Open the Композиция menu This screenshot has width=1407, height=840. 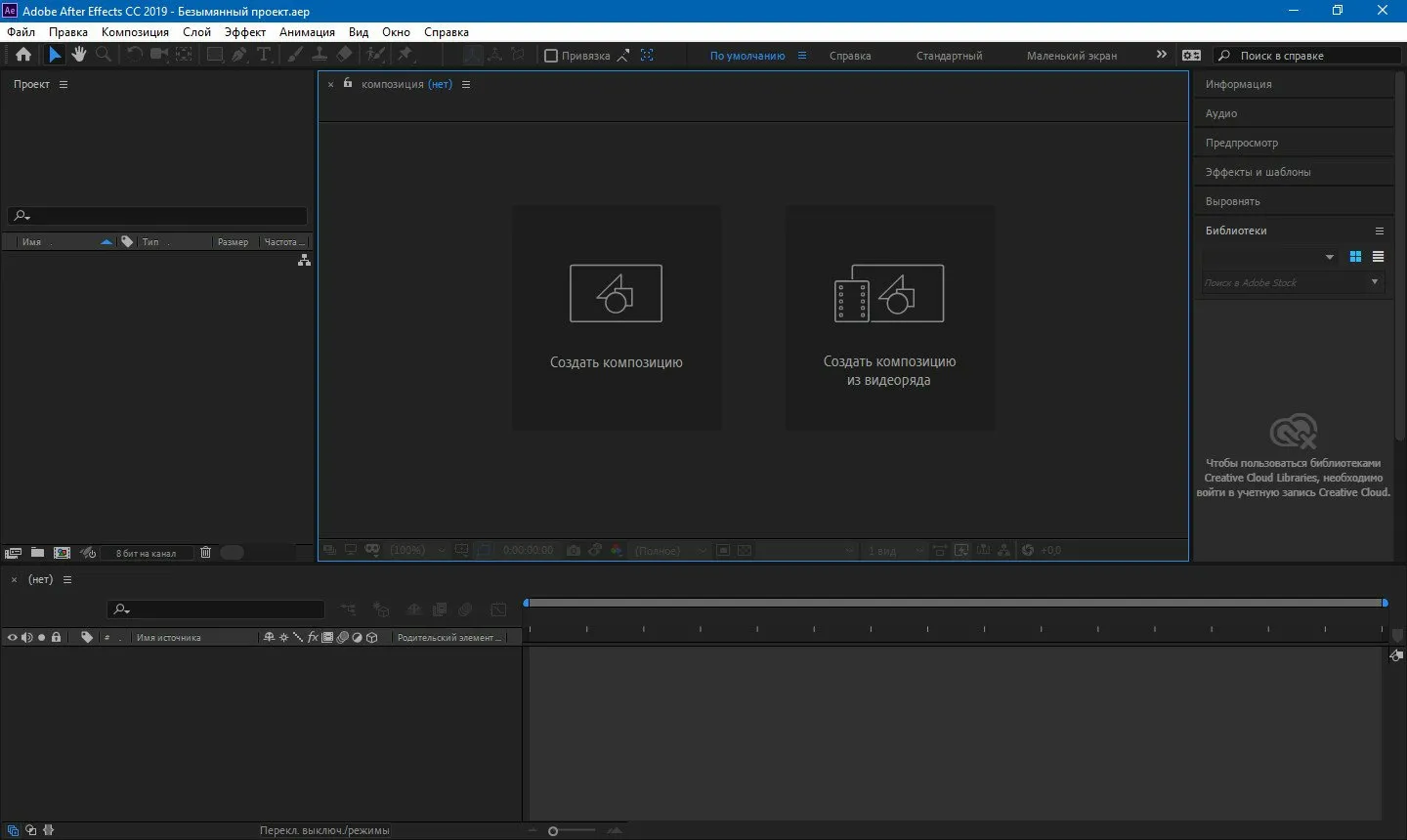(135, 32)
